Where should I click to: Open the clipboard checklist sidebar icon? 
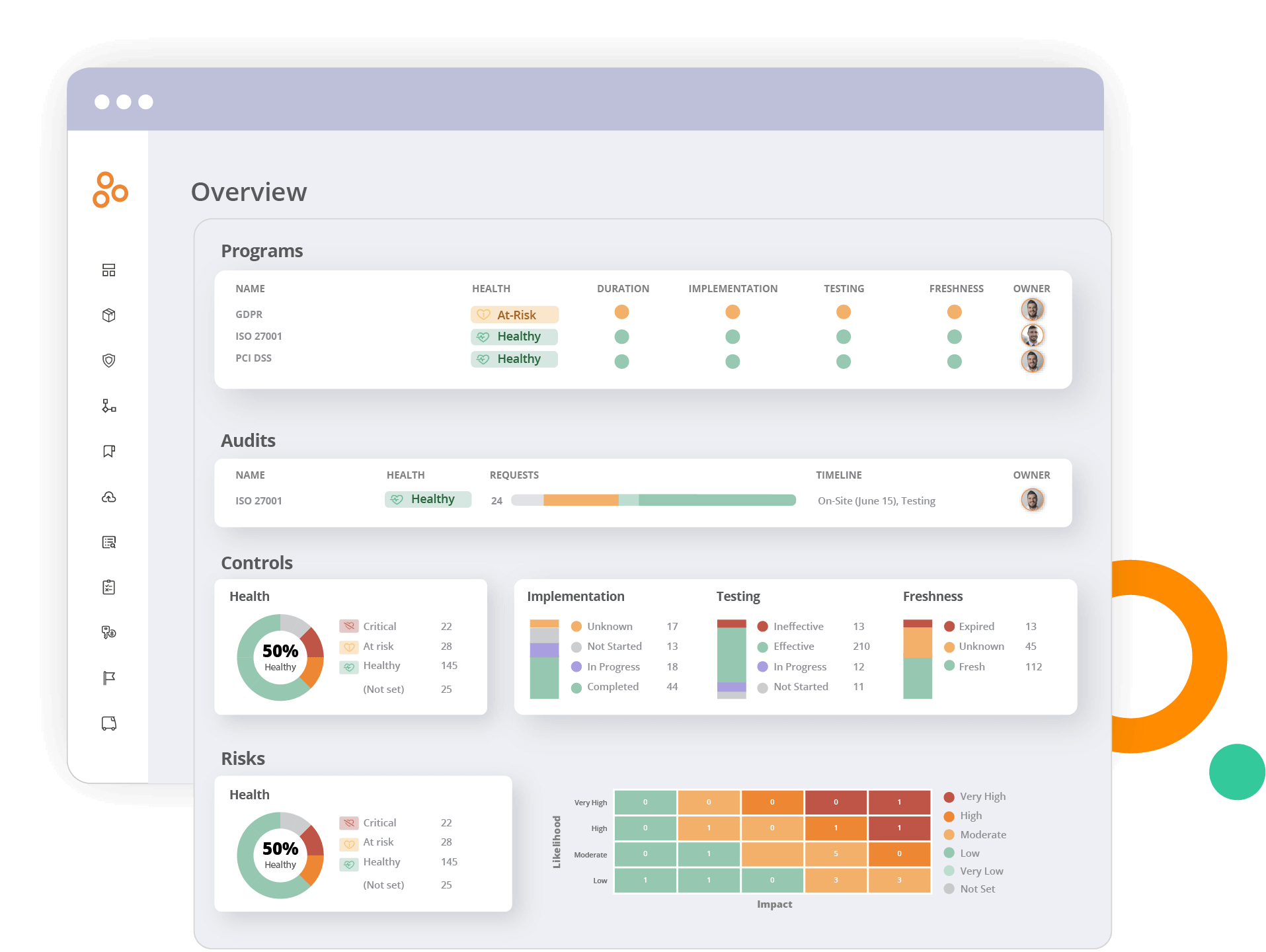109,587
